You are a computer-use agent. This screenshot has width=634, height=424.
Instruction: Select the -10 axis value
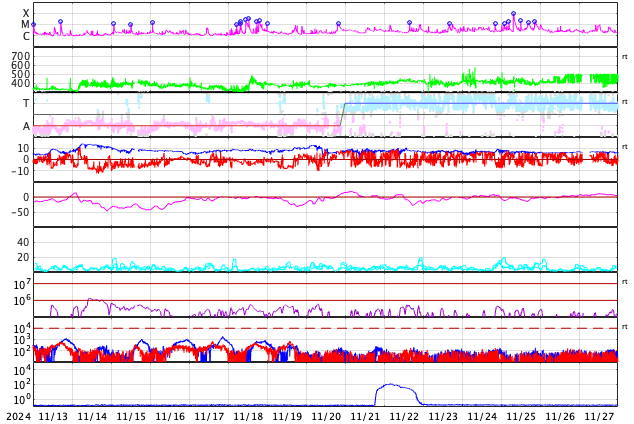coord(21,171)
